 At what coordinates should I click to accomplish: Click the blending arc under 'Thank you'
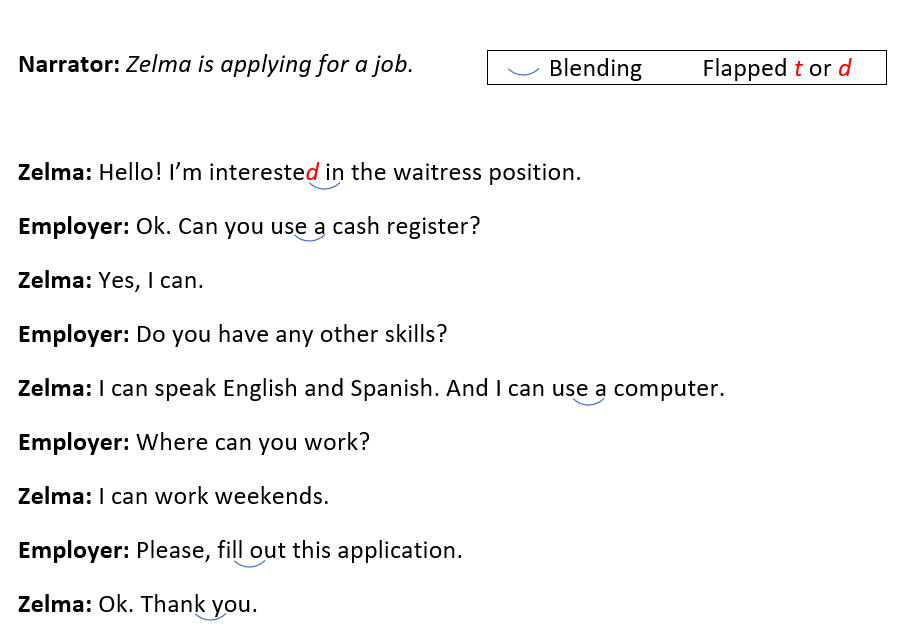click(x=210, y=616)
